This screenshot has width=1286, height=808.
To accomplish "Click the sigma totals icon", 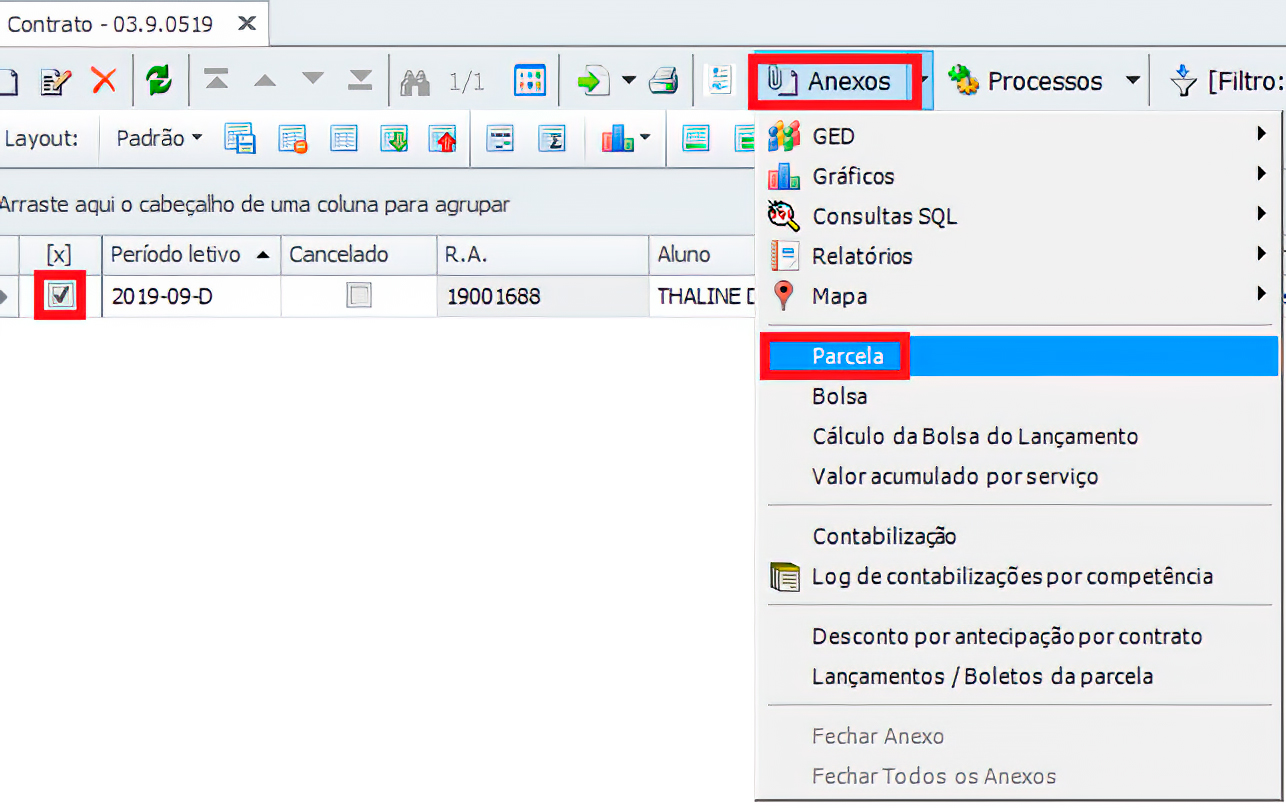I will 552,138.
